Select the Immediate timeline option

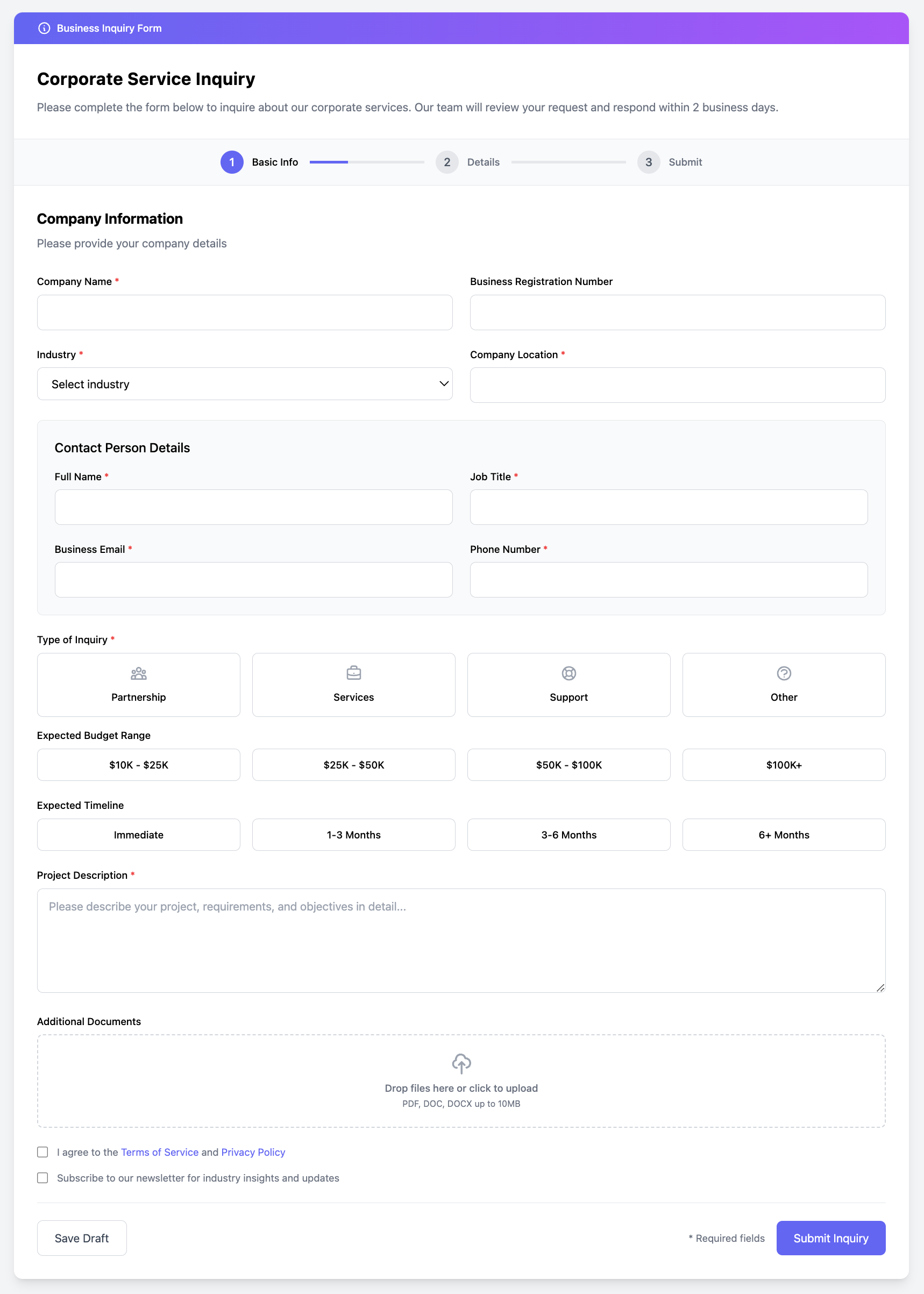138,834
